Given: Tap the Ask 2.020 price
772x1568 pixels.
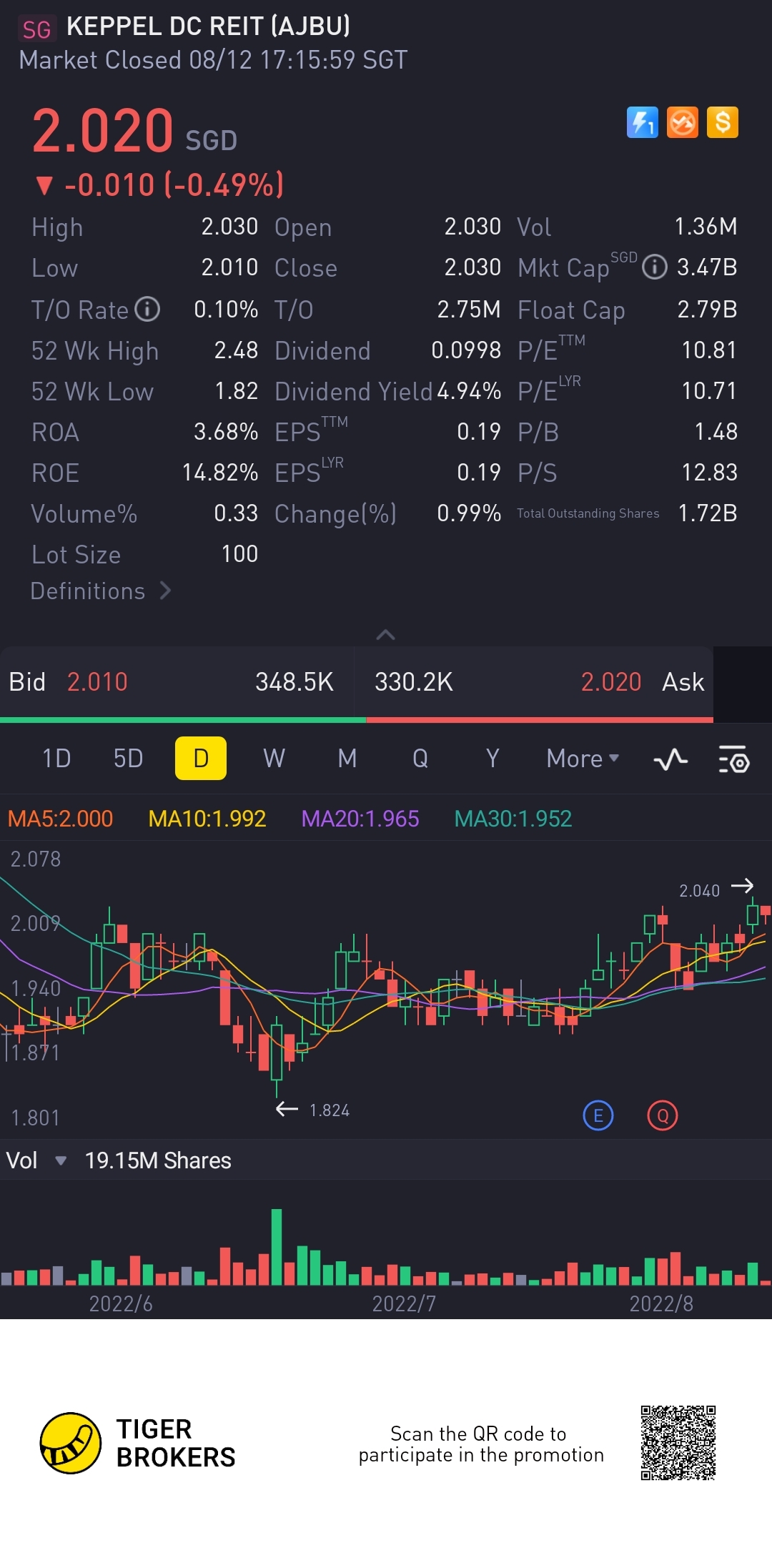Looking at the screenshot, I should click(x=611, y=682).
